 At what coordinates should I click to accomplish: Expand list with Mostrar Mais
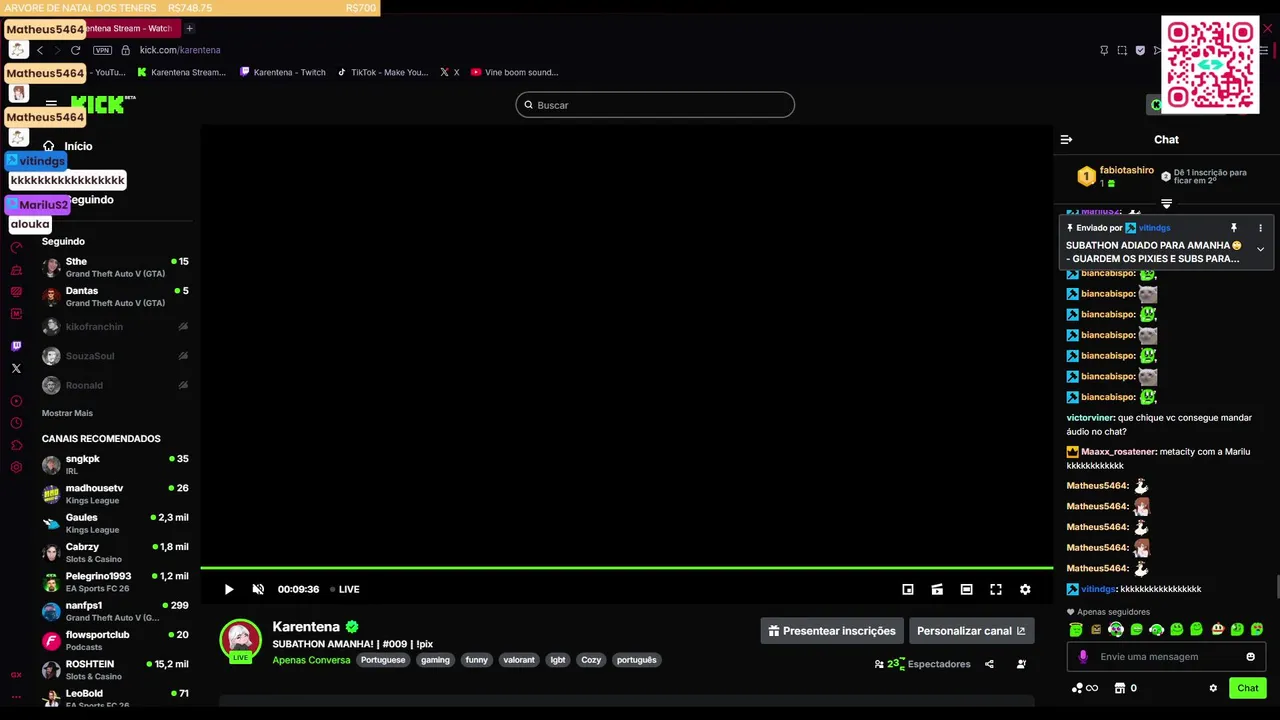[67, 413]
